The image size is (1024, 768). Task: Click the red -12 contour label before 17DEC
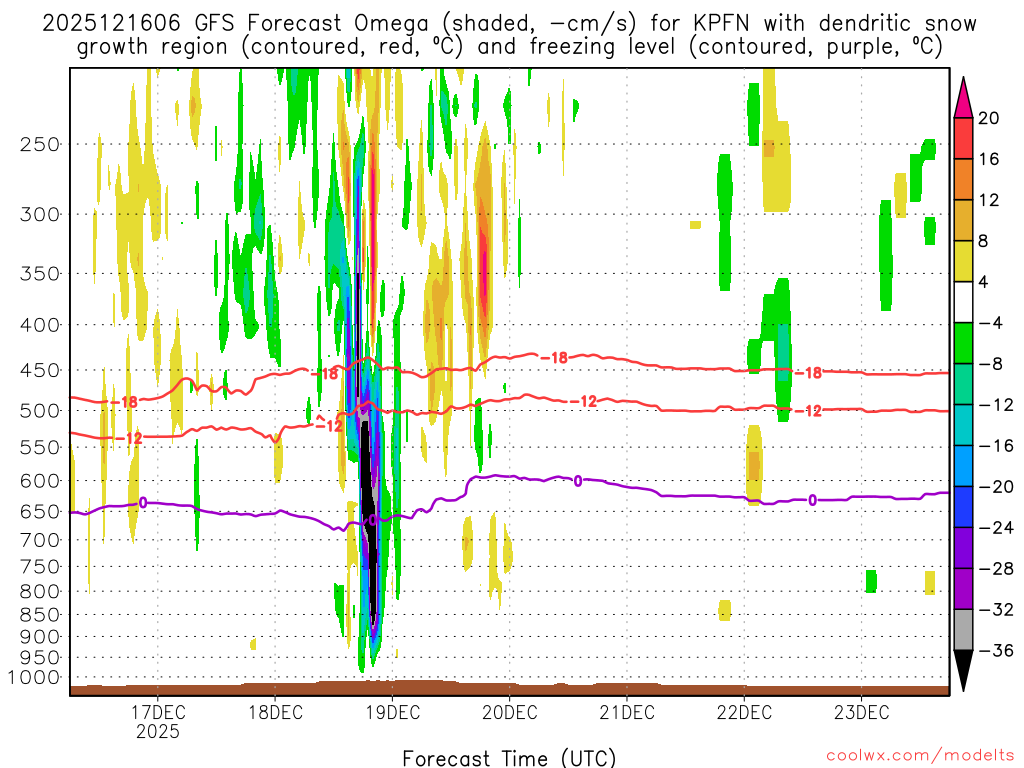point(130,438)
